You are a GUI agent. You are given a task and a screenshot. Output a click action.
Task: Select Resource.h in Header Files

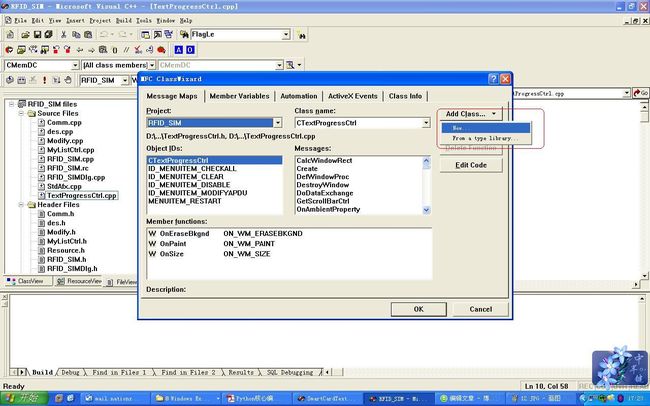coord(65,250)
